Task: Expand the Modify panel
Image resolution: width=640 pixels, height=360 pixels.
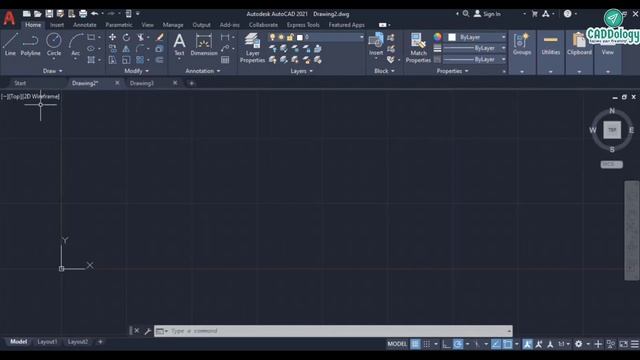Action: (136, 71)
